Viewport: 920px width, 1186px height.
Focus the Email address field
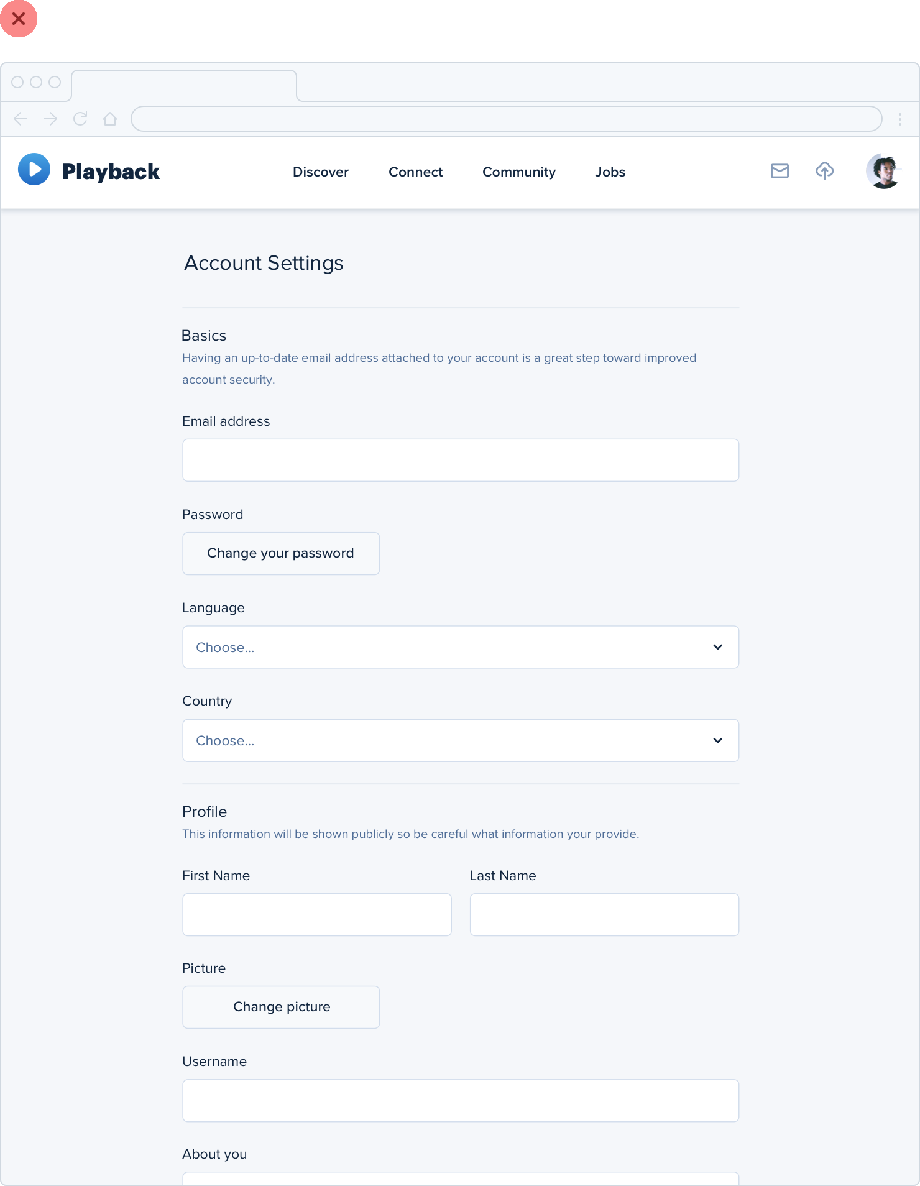click(x=460, y=460)
